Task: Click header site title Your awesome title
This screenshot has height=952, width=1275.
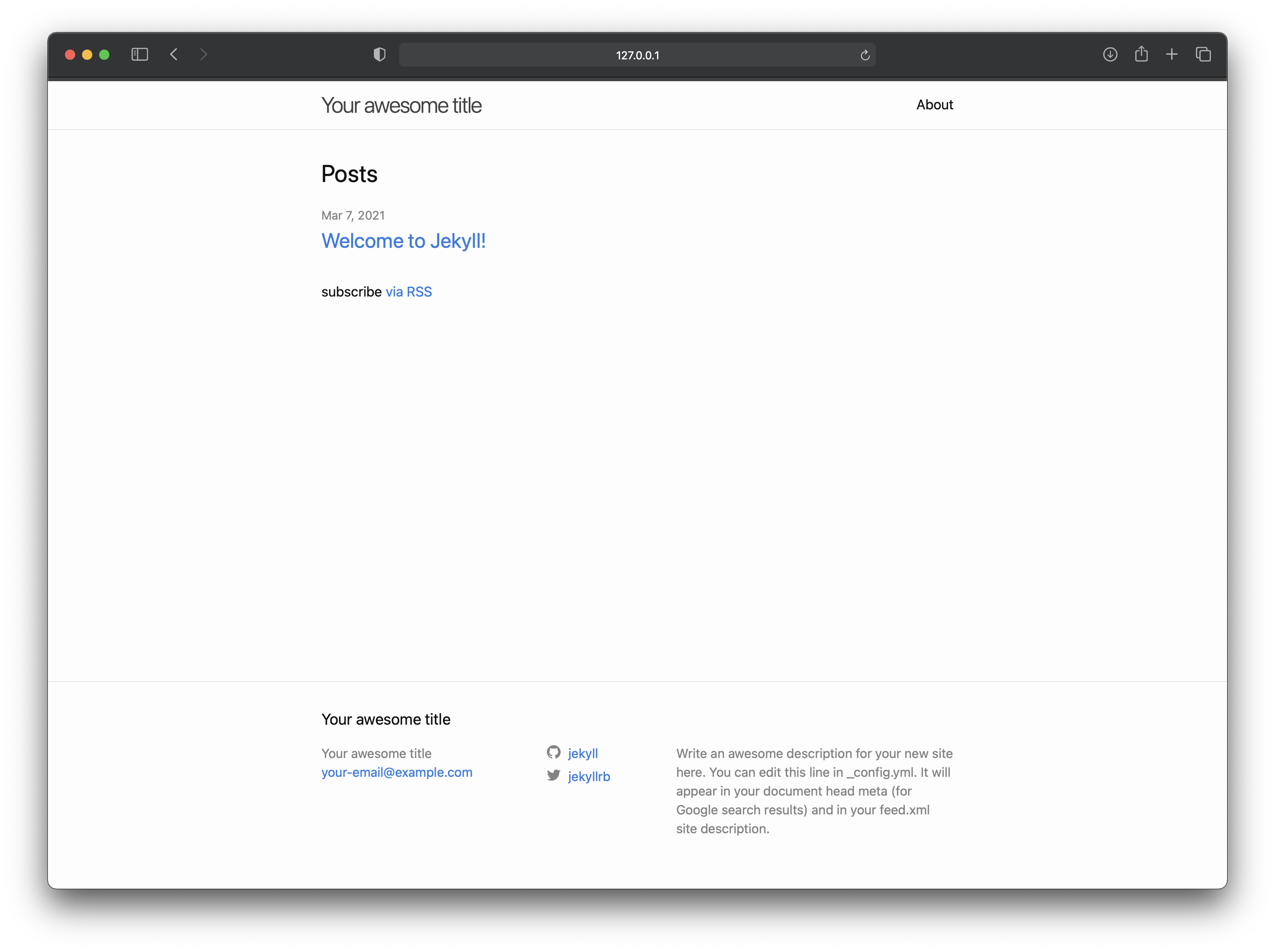Action: pyautogui.click(x=401, y=106)
